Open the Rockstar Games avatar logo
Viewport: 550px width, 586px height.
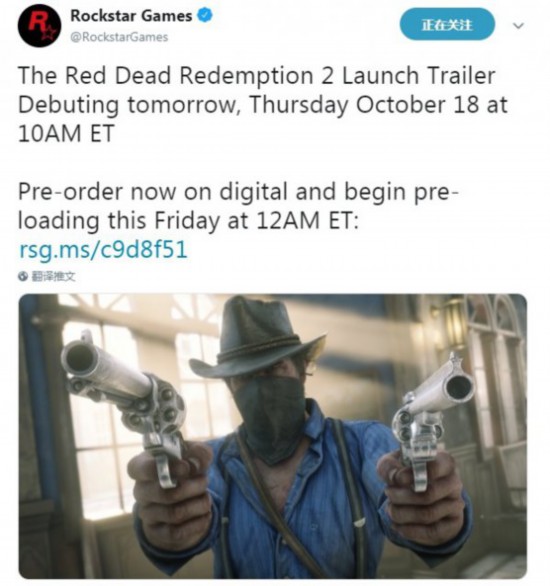(39, 25)
